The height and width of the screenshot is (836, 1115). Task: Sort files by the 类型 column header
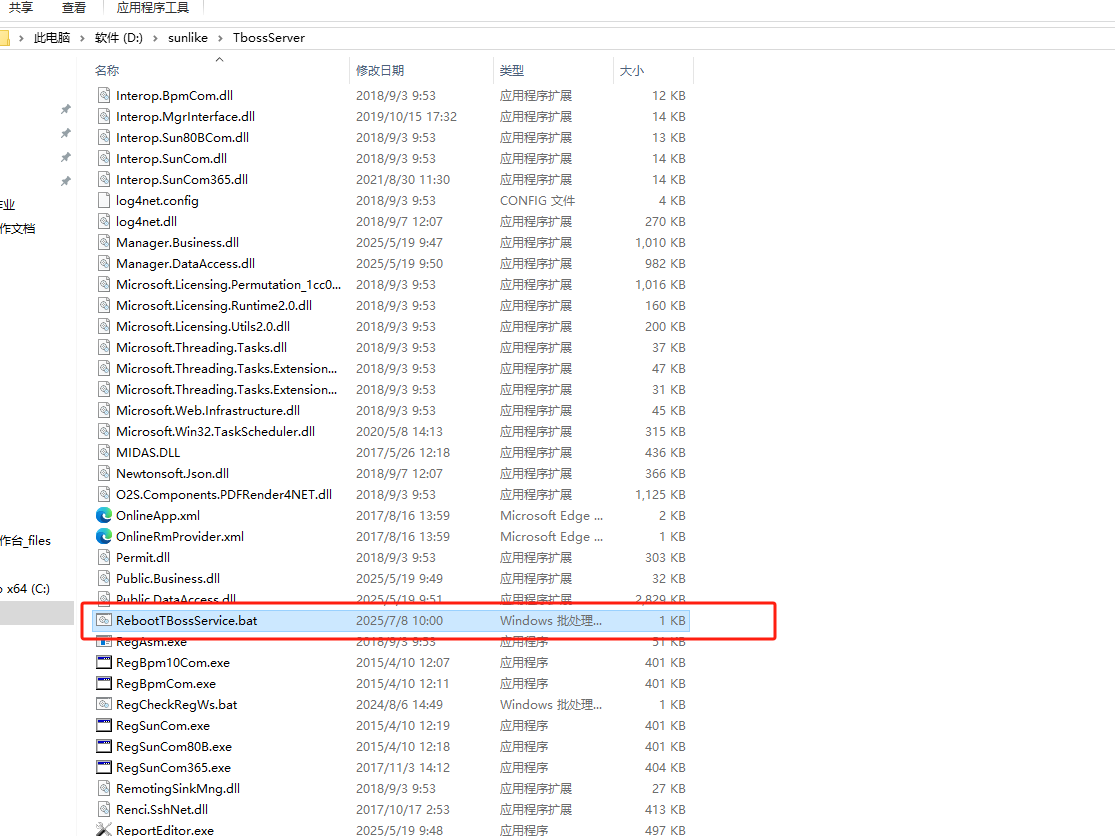[x=512, y=71]
